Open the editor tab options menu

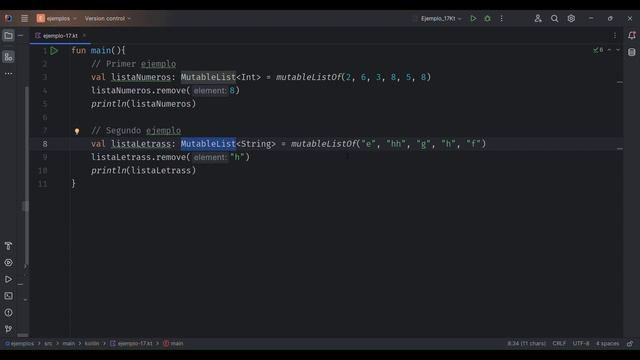[615, 36]
